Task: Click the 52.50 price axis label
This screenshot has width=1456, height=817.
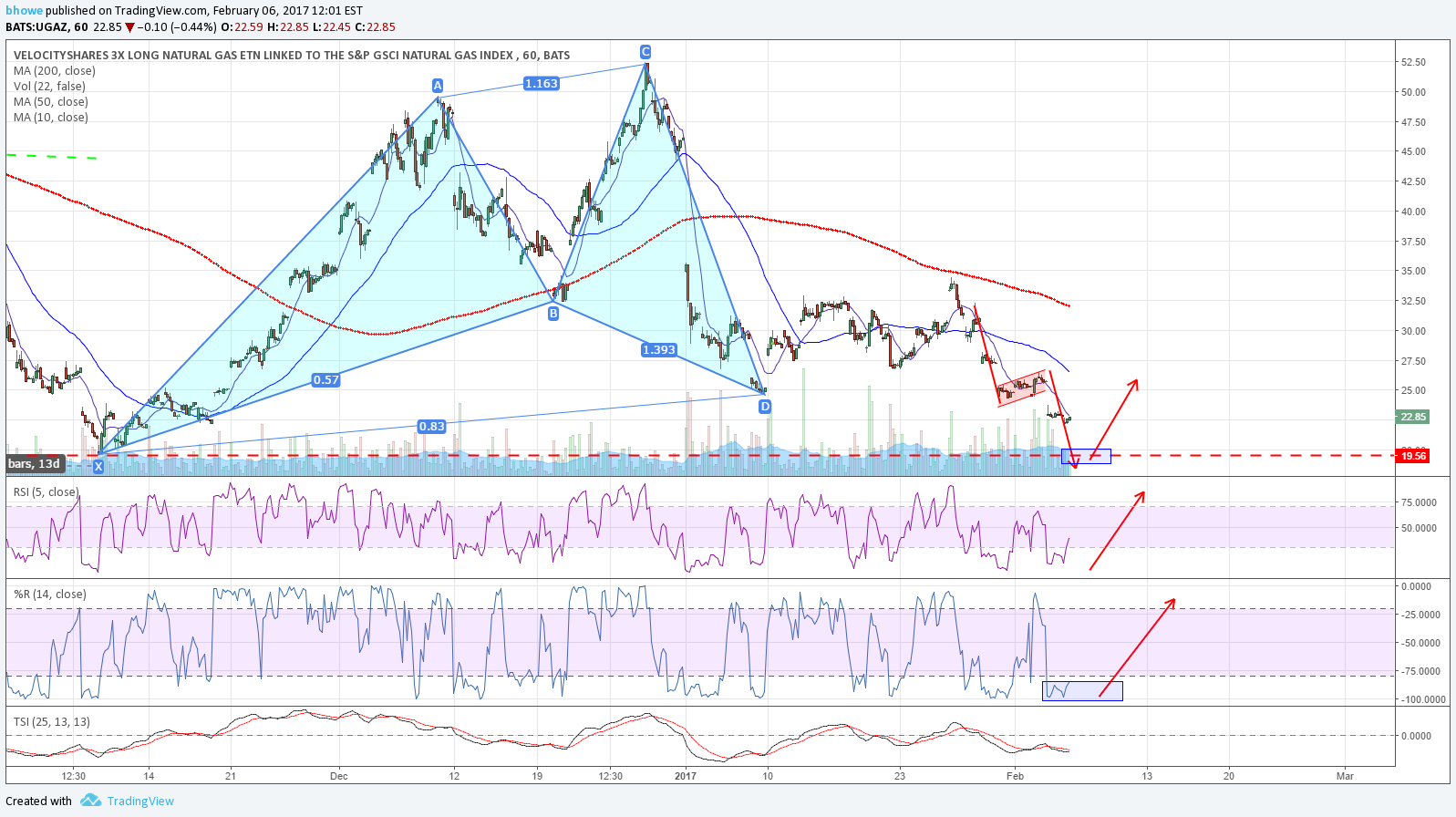Action: coord(1414,62)
